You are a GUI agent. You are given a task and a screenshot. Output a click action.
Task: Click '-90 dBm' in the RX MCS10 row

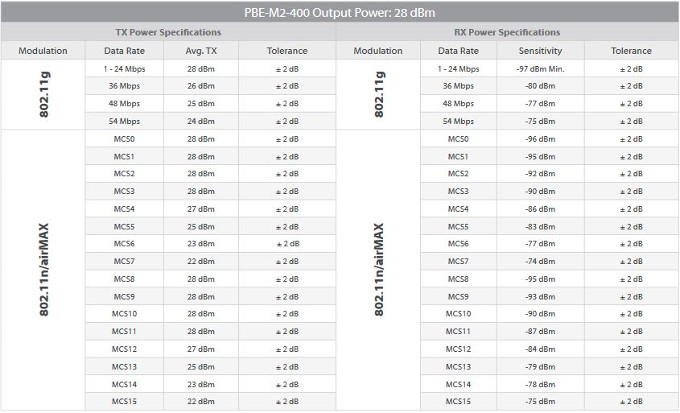click(540, 314)
